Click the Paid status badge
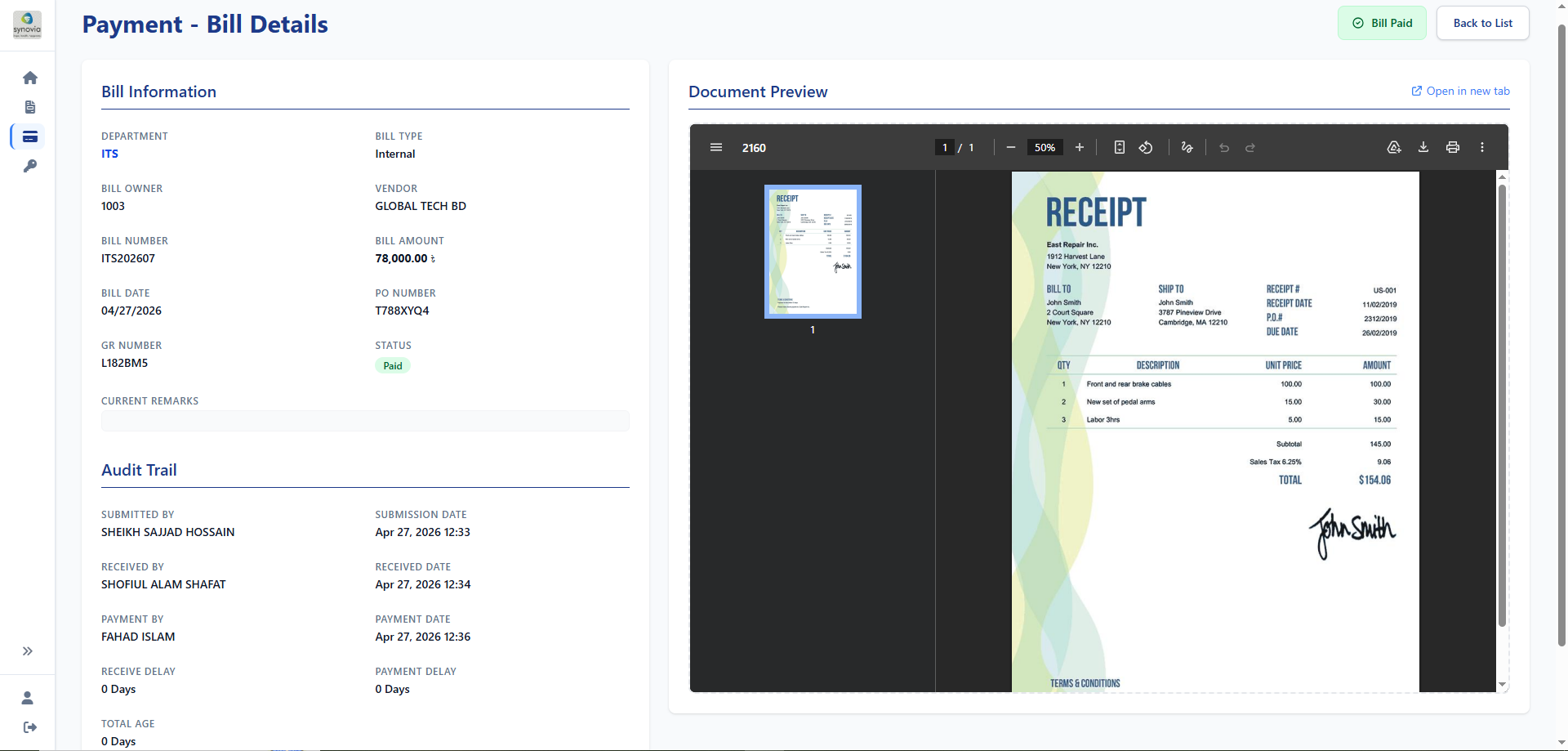Image resolution: width=1568 pixels, height=751 pixels. click(393, 365)
